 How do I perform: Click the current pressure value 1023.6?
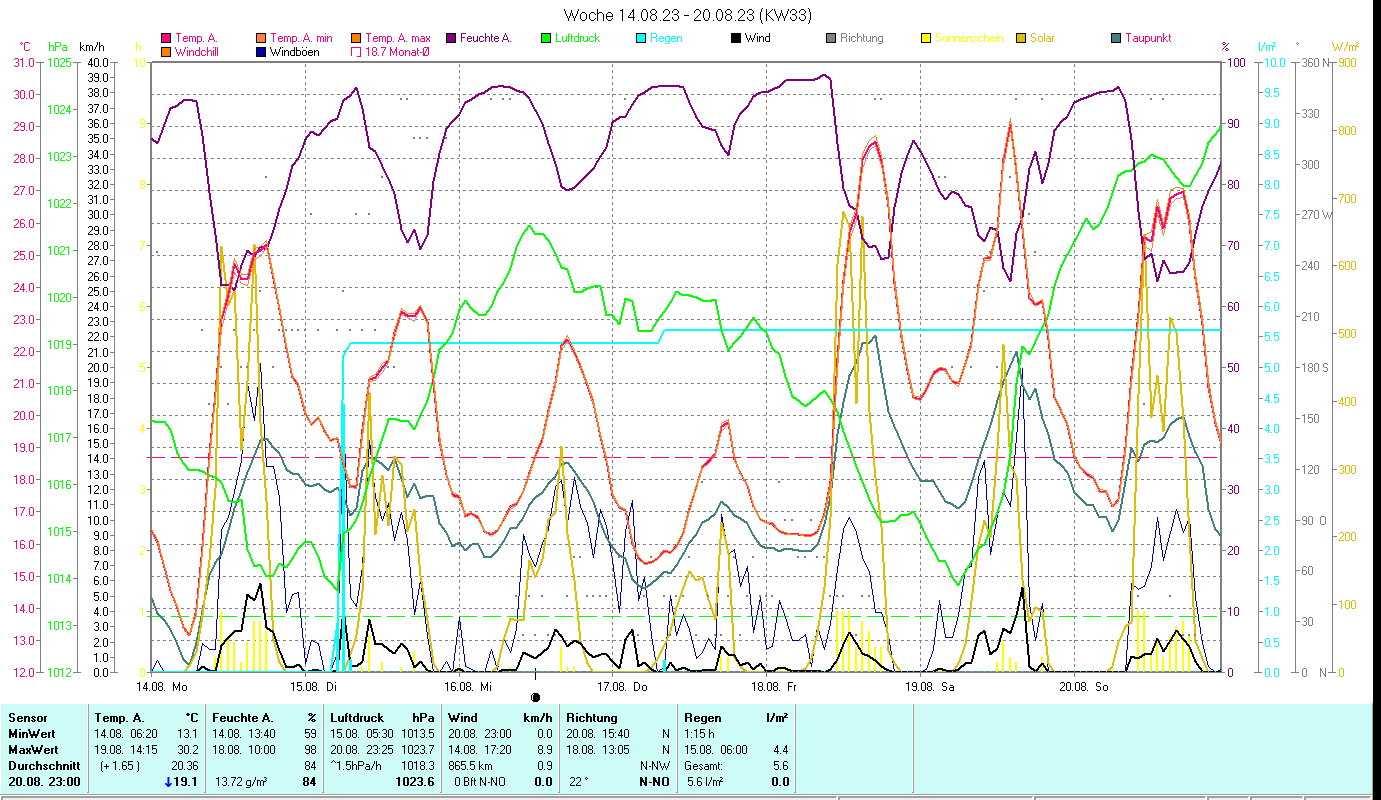pos(416,782)
